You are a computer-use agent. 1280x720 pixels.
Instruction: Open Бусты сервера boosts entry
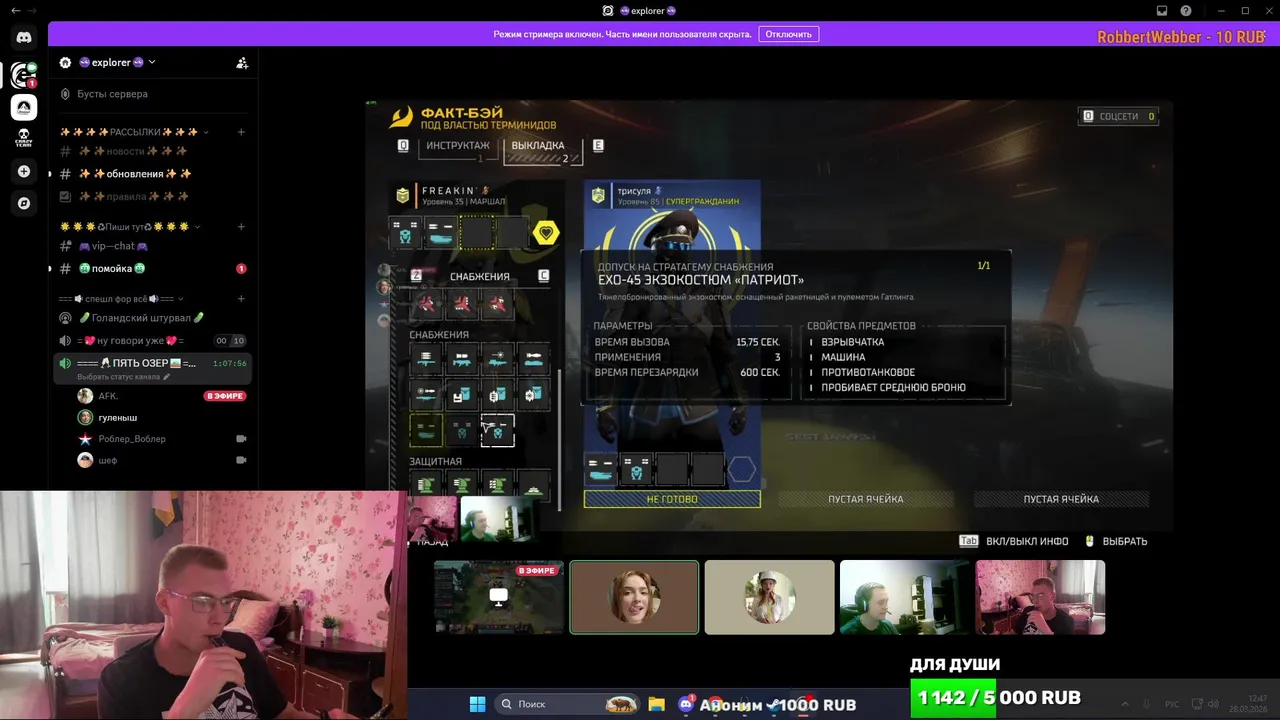click(112, 94)
